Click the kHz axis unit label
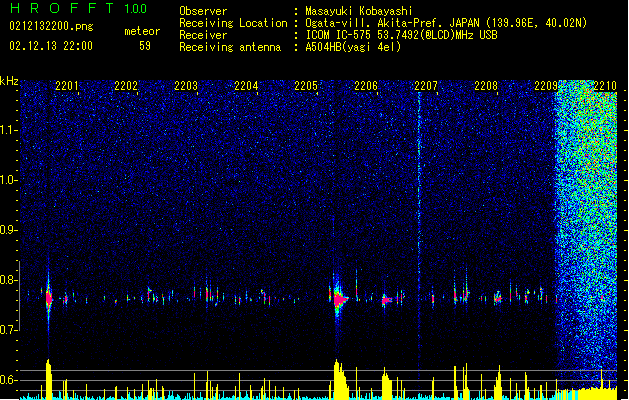Viewport: 629px width, 400px height. click(x=9, y=81)
